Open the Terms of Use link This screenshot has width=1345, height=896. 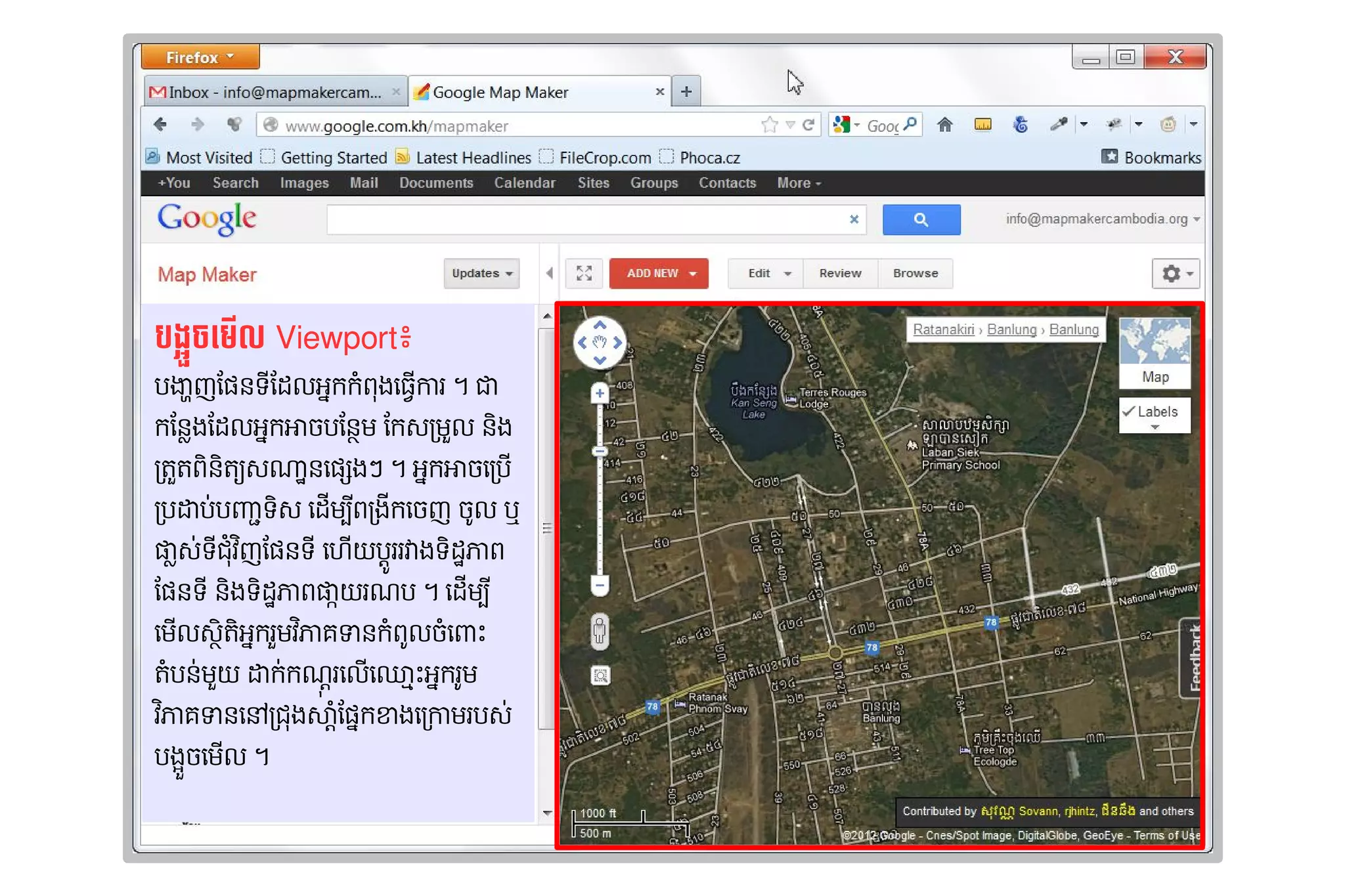pos(1166,835)
